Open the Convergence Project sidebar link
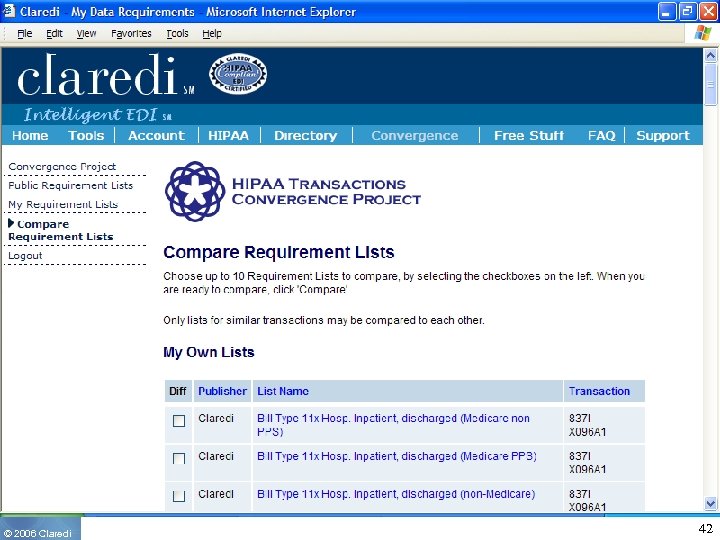The width and height of the screenshot is (720, 540). pyautogui.click(x=62, y=166)
